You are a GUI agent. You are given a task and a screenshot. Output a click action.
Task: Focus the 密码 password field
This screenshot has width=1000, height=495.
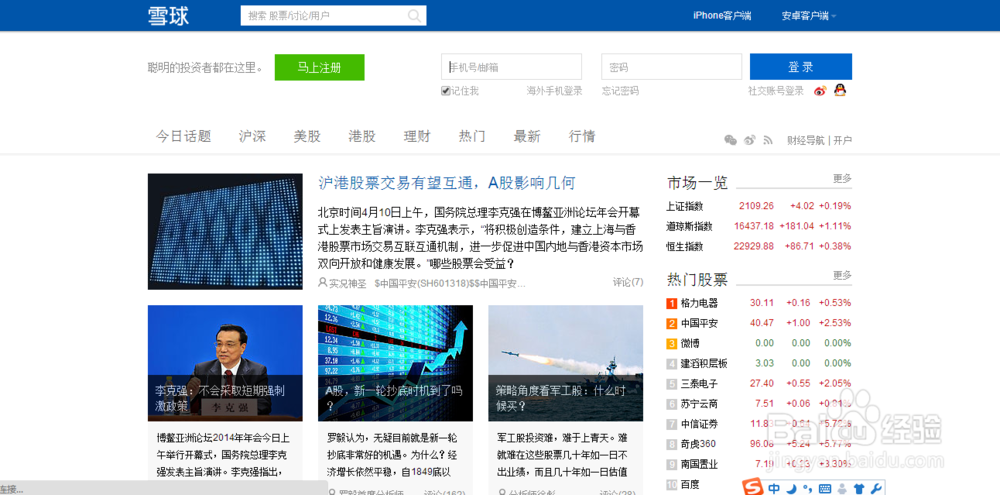pos(672,67)
